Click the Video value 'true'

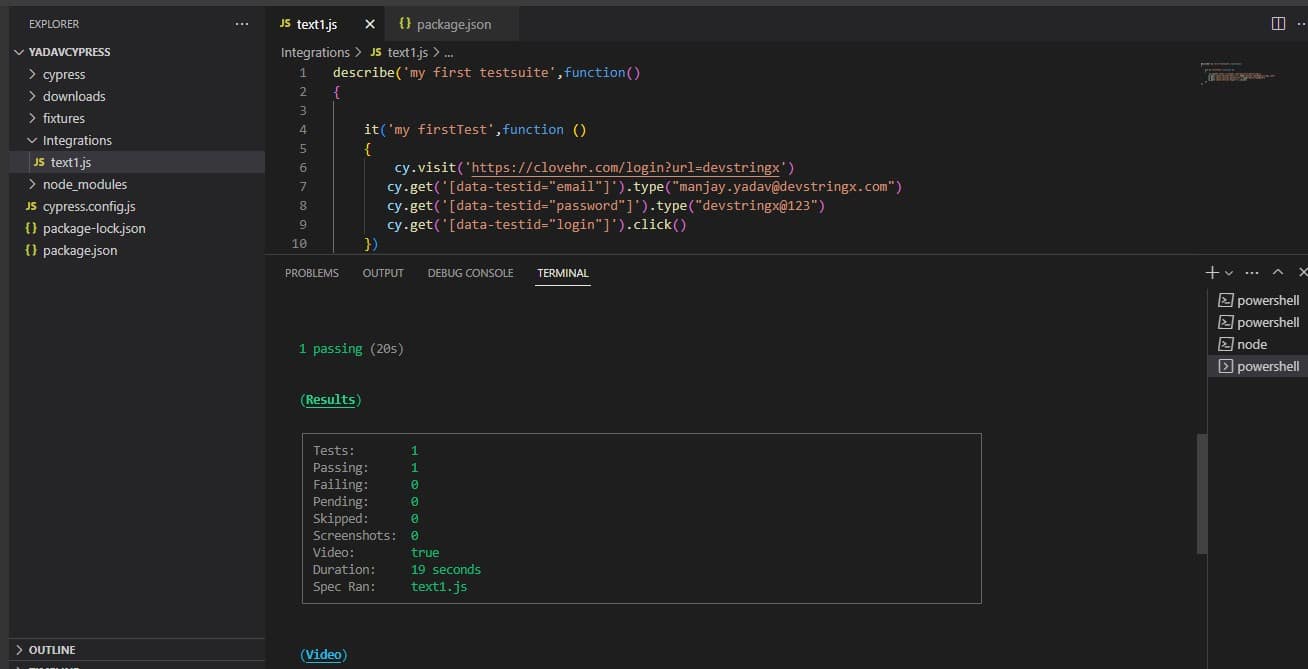(425, 553)
